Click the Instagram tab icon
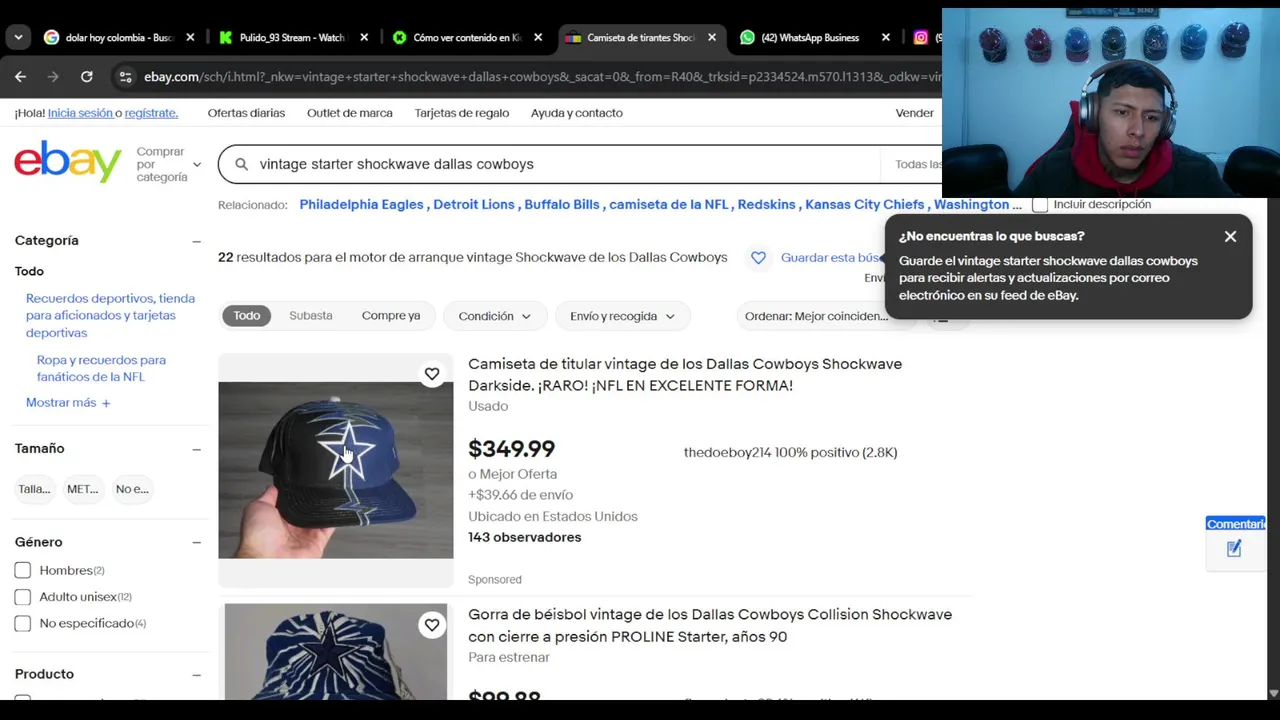Screen dimensions: 1280x720 (x=921, y=37)
